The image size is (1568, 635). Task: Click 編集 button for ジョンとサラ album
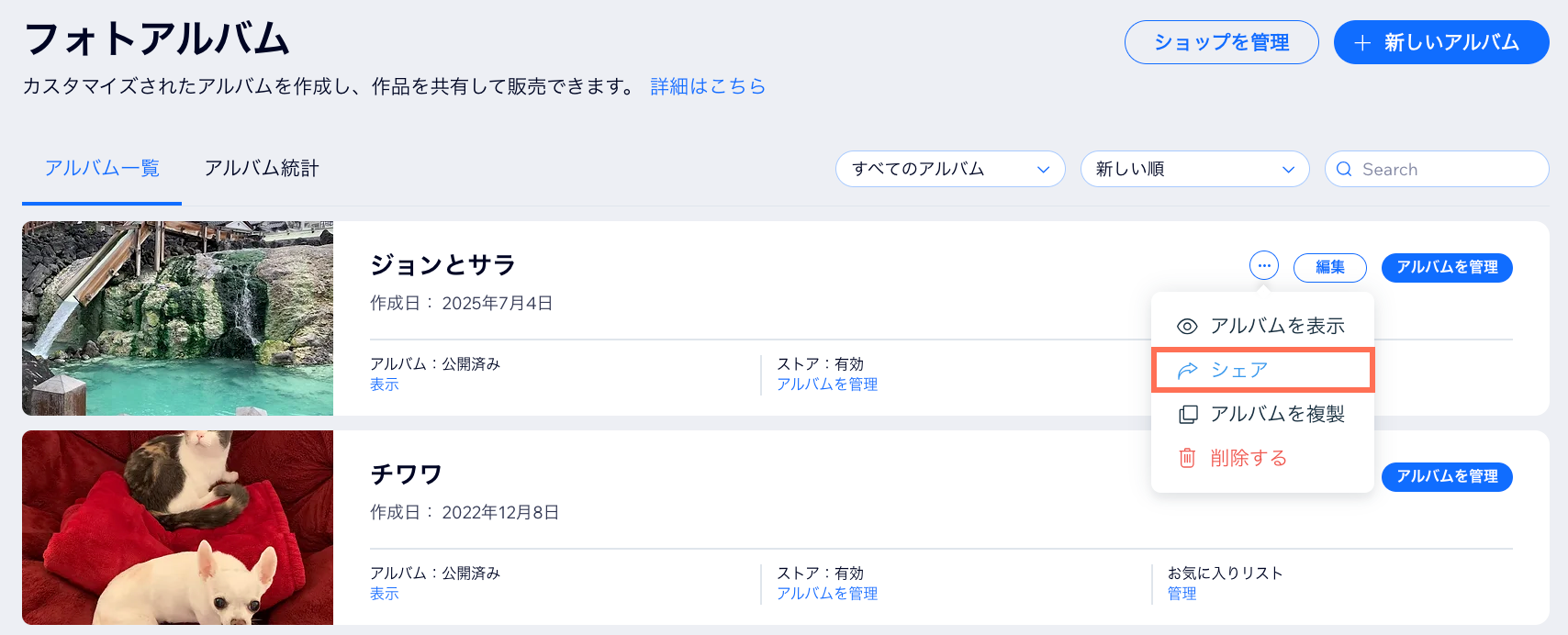[1329, 267]
